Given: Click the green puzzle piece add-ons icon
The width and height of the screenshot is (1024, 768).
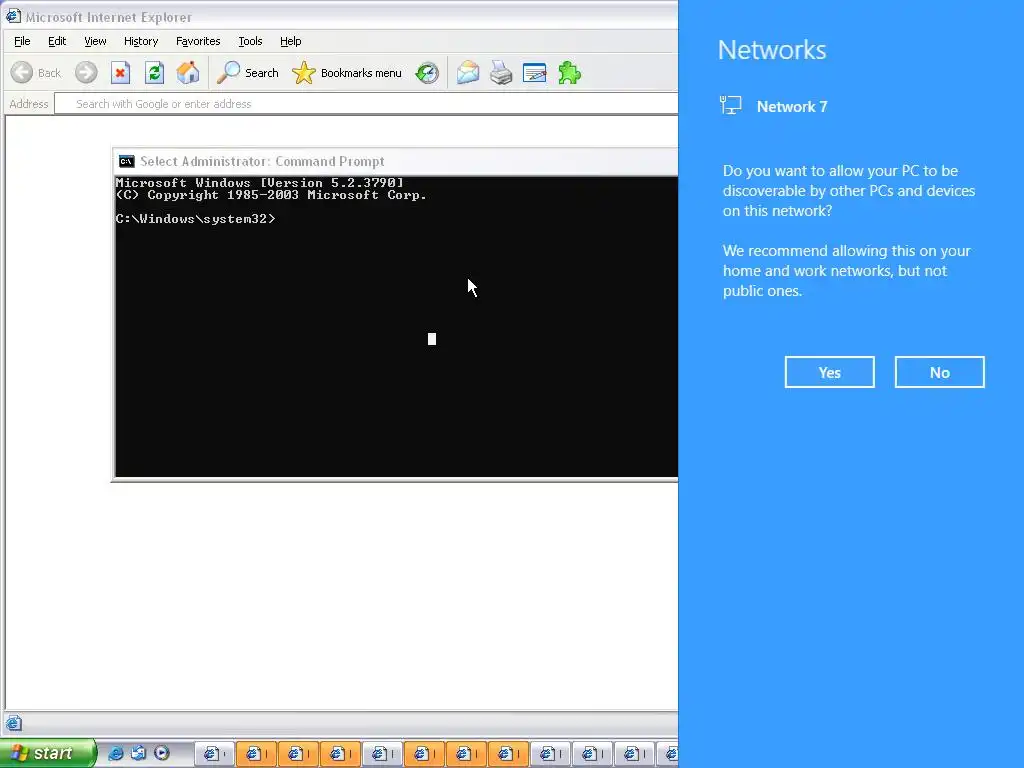Looking at the screenshot, I should pyautogui.click(x=569, y=73).
